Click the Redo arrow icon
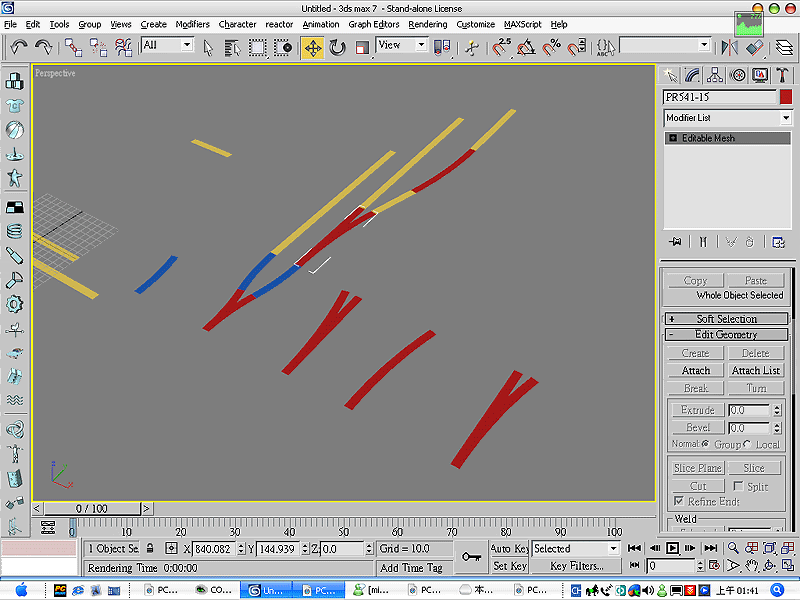The image size is (800, 600). click(x=44, y=47)
